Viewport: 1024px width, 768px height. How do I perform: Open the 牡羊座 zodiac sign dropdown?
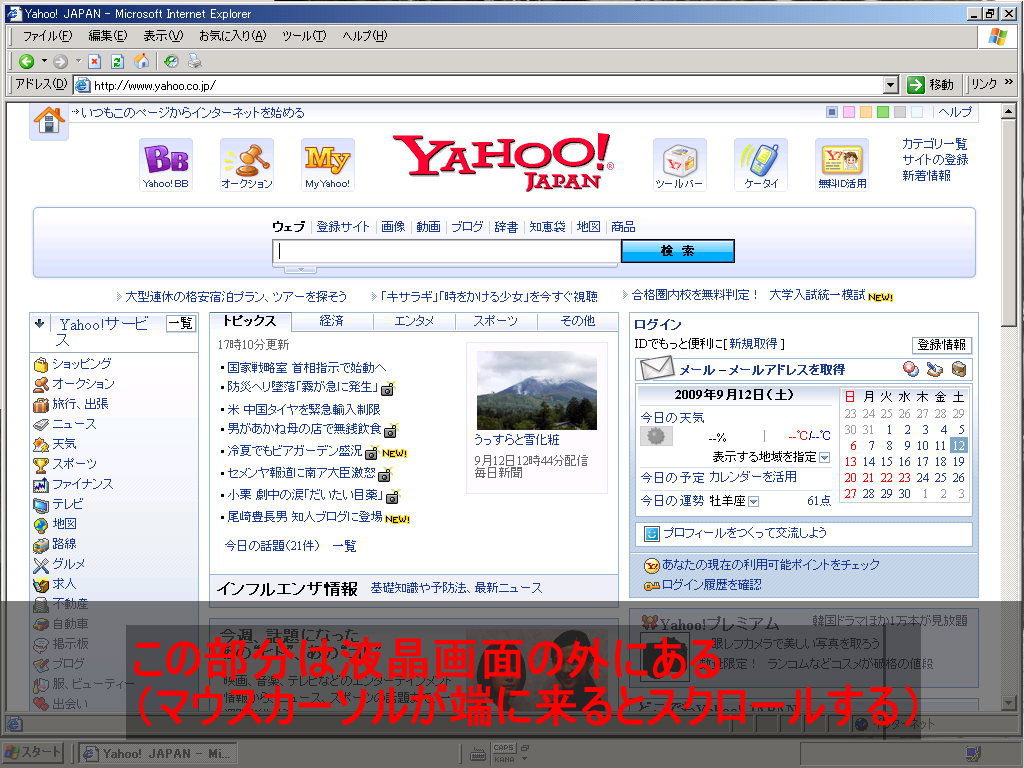[754, 502]
